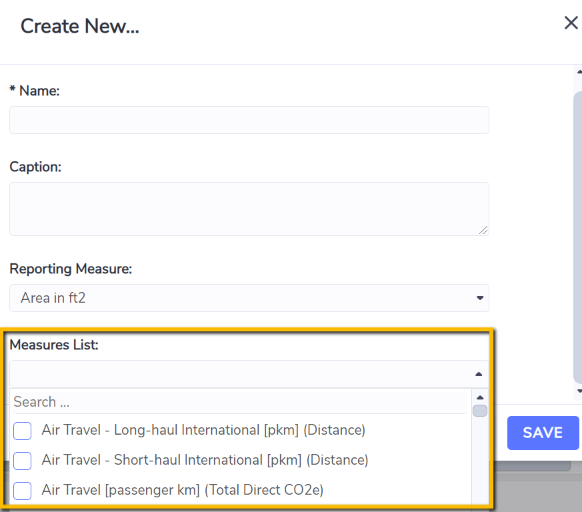Click the Caption text area
This screenshot has height=512, width=582.
click(249, 209)
